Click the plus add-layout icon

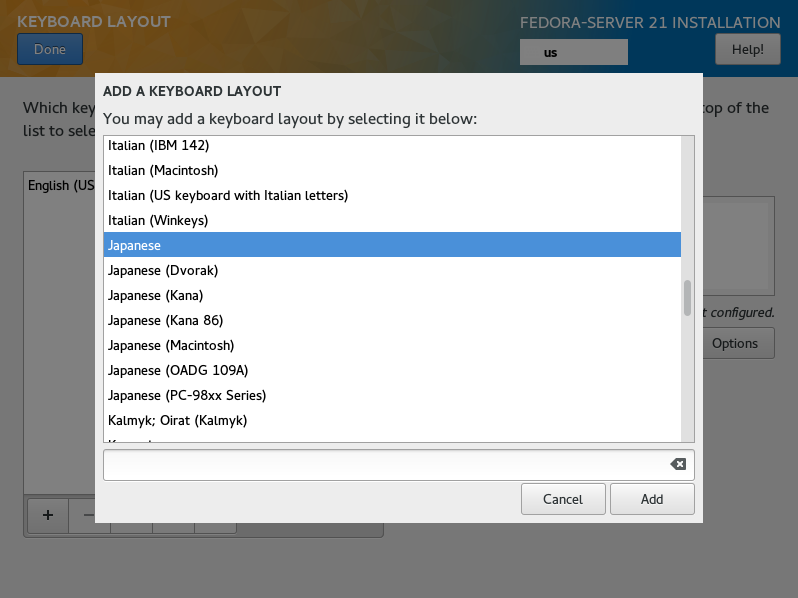point(48,515)
